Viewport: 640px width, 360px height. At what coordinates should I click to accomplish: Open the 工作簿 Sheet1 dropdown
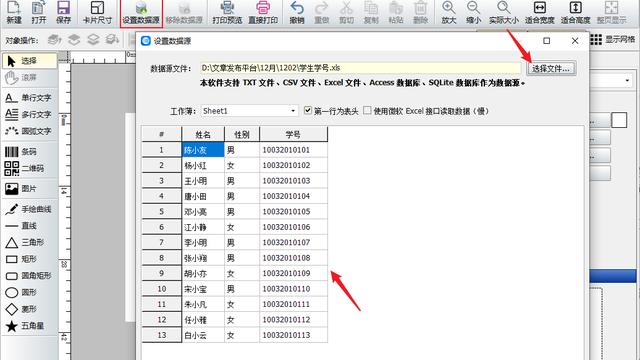pos(249,111)
